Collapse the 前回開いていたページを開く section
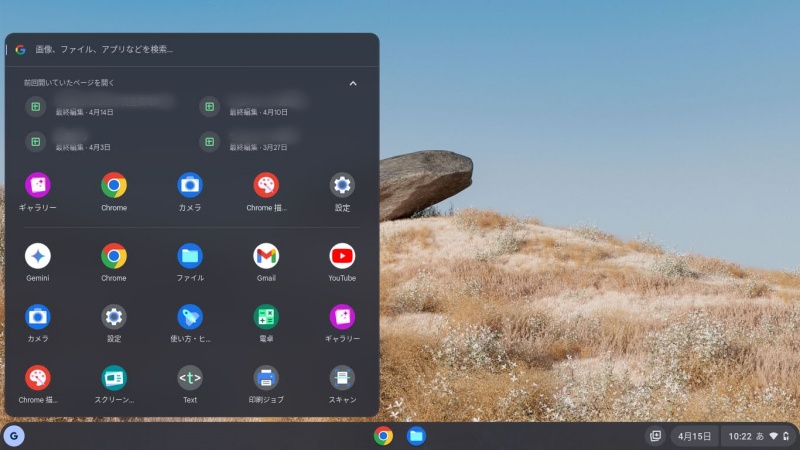The width and height of the screenshot is (800, 450). (x=353, y=83)
